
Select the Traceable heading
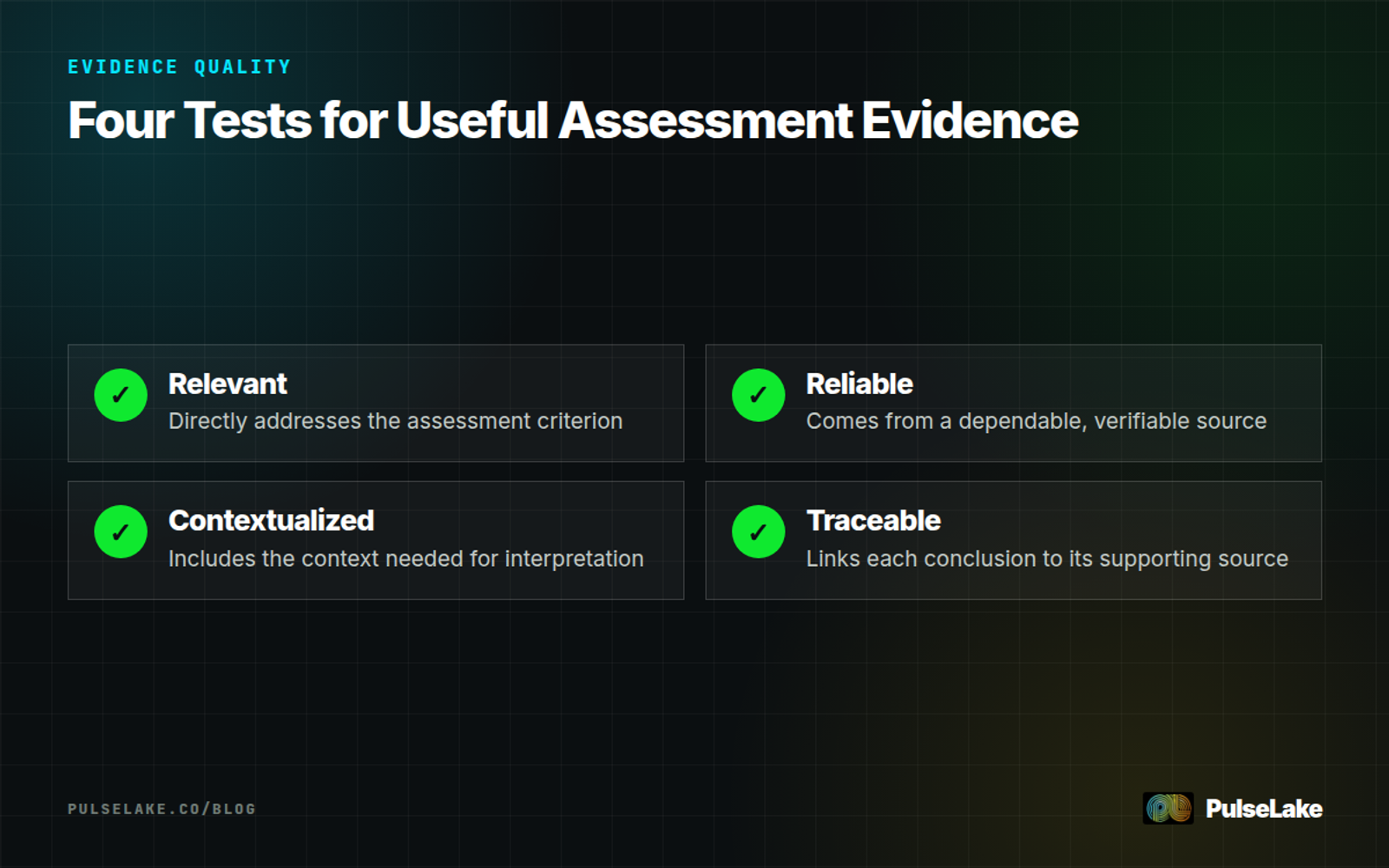[x=873, y=520]
